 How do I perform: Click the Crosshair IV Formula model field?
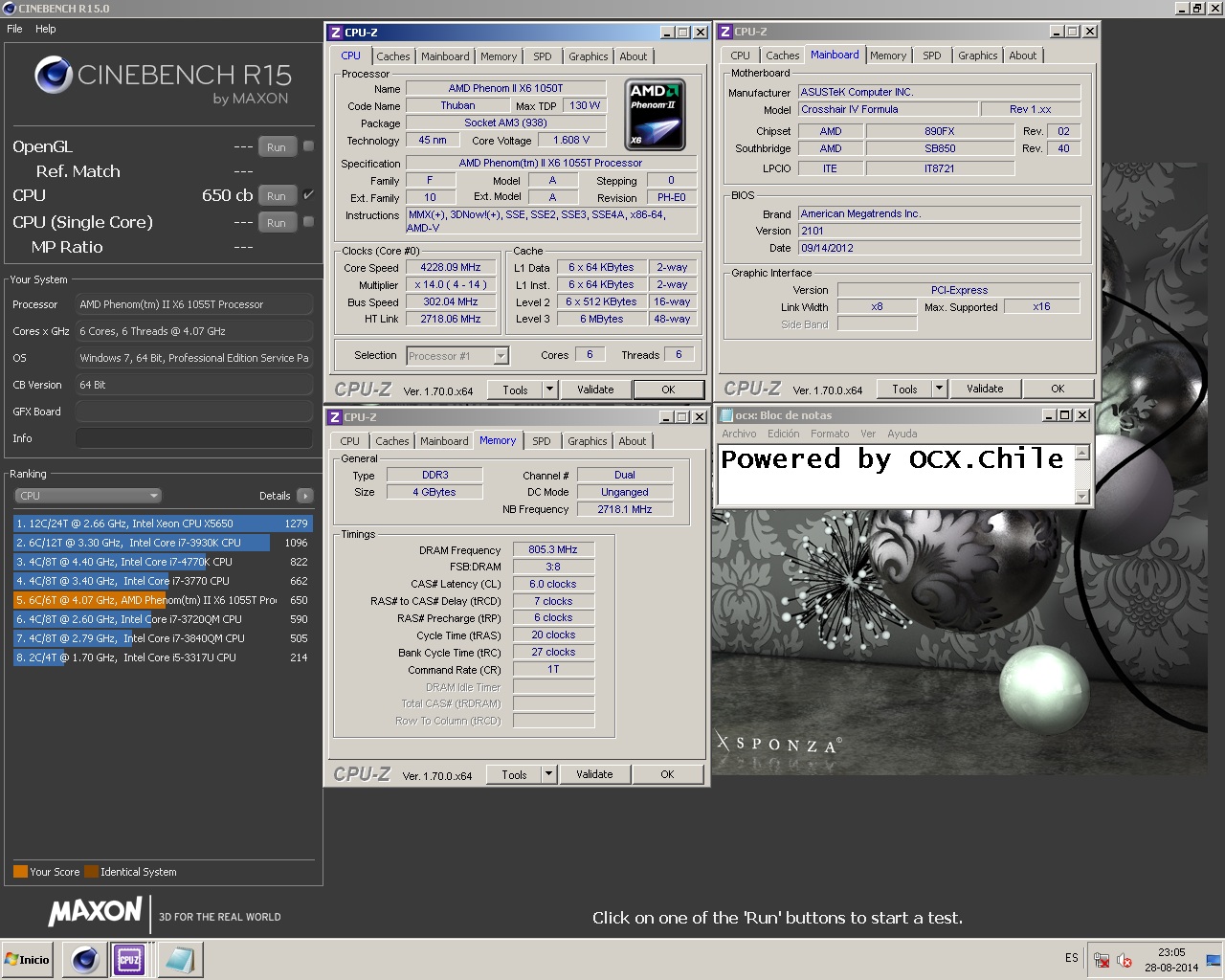click(x=888, y=110)
